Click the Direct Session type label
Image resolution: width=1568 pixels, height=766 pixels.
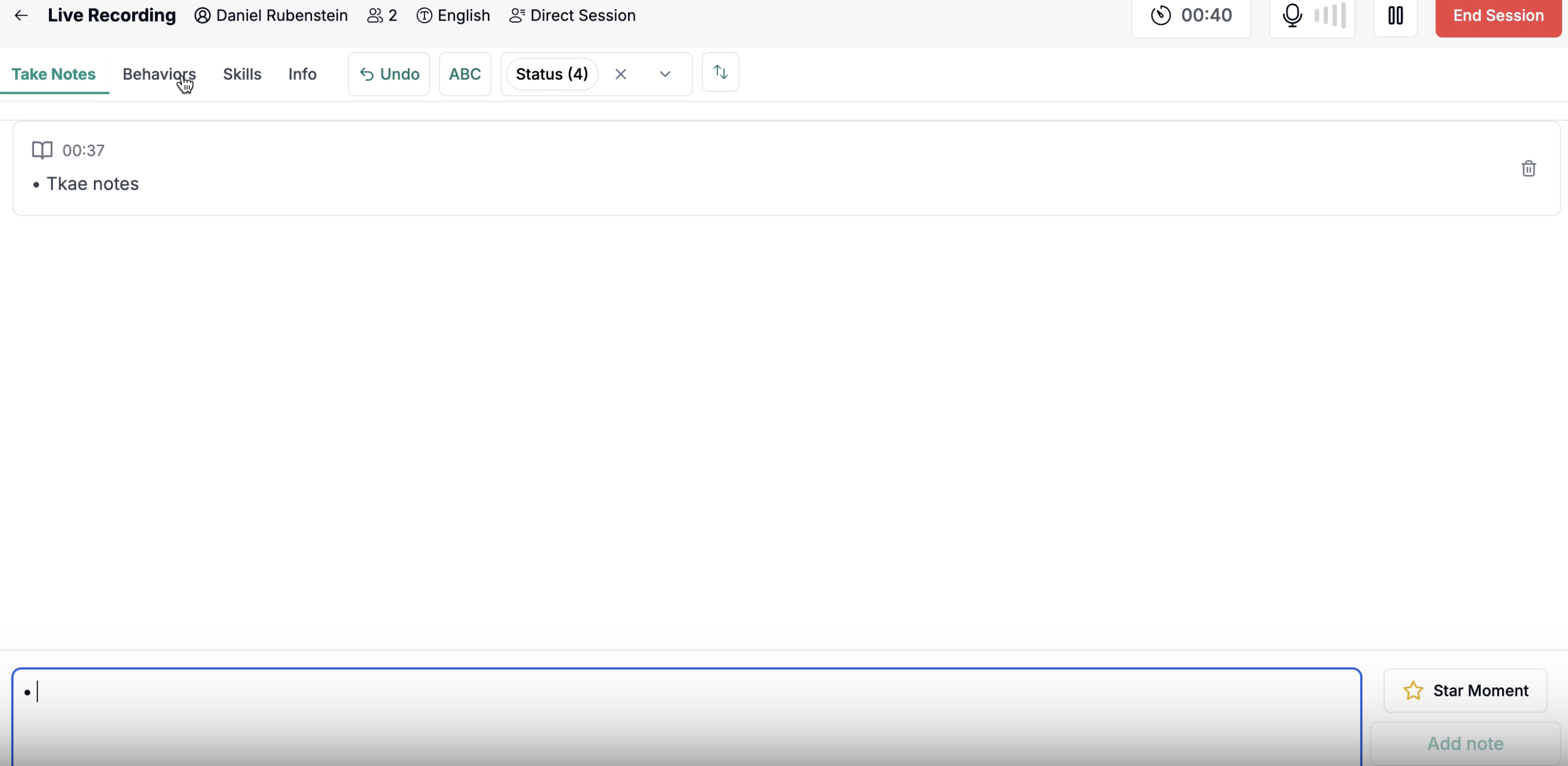point(572,16)
